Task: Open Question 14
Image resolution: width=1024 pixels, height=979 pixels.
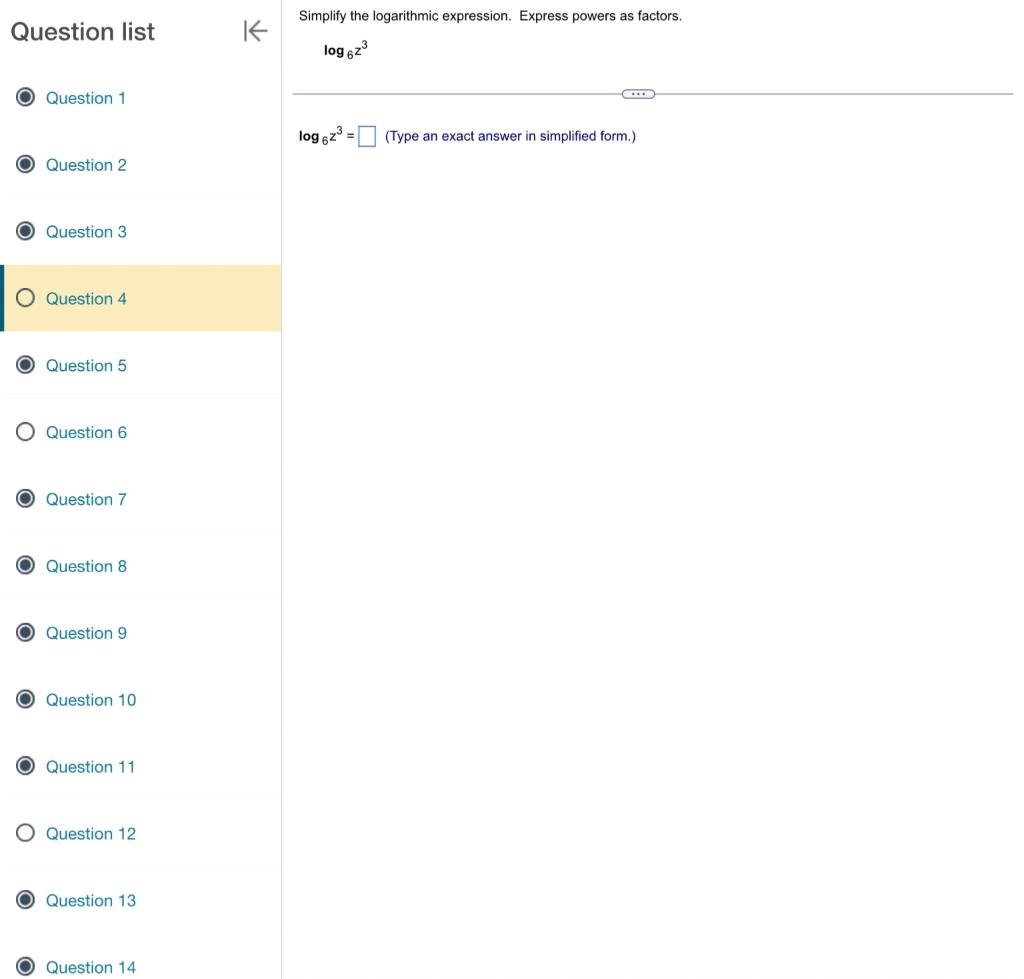Action: click(x=91, y=966)
